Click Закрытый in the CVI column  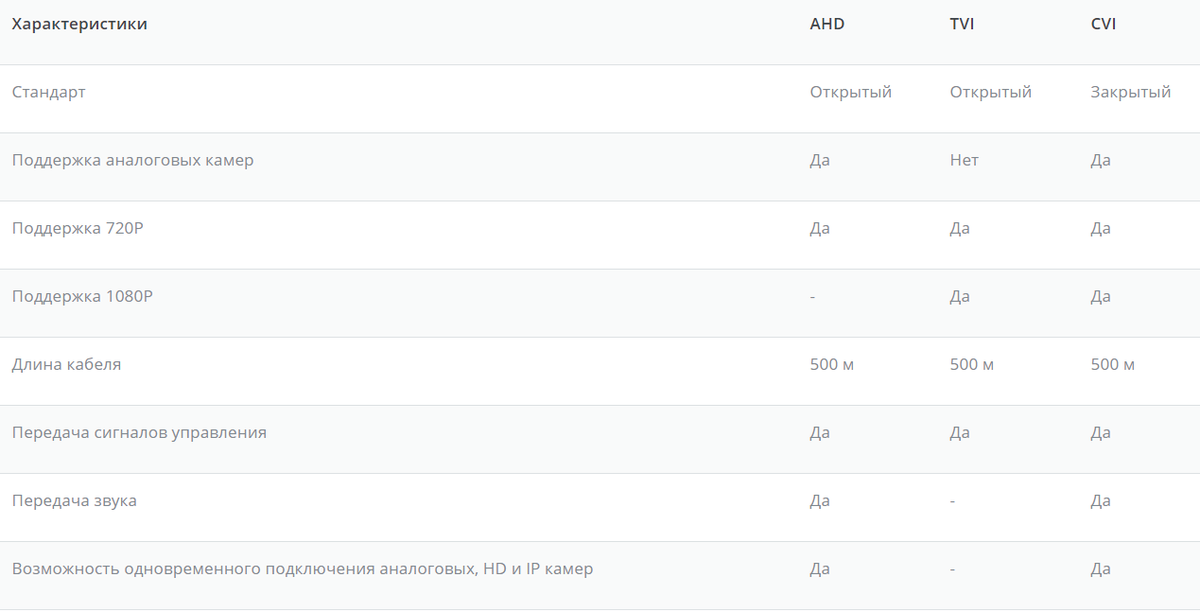pos(1131,92)
